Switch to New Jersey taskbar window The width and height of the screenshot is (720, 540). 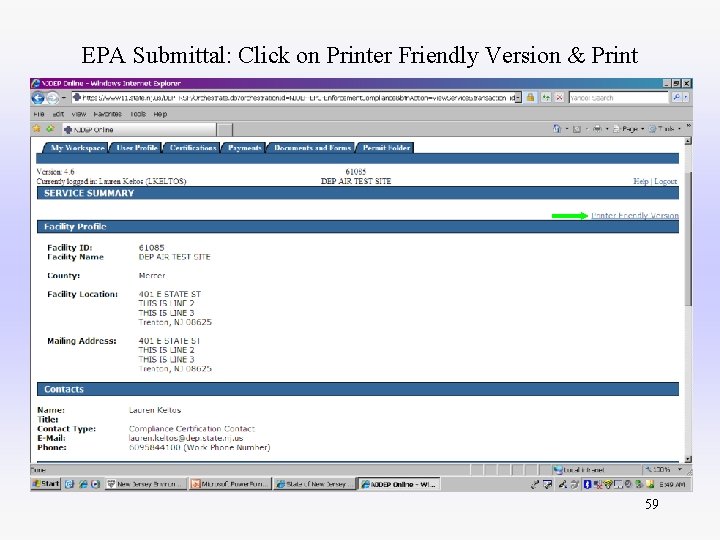[145, 484]
